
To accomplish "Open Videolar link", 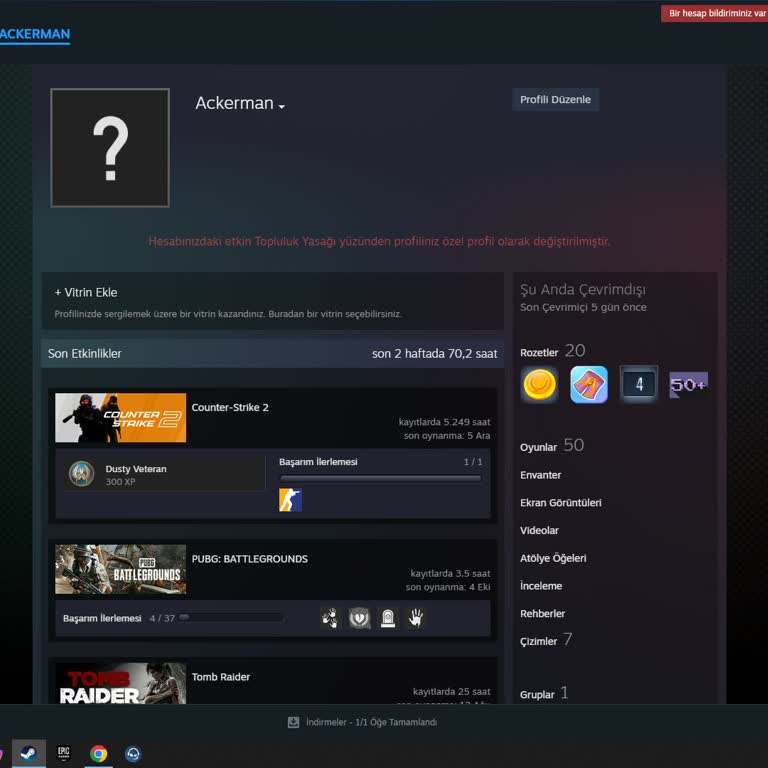I will [539, 530].
